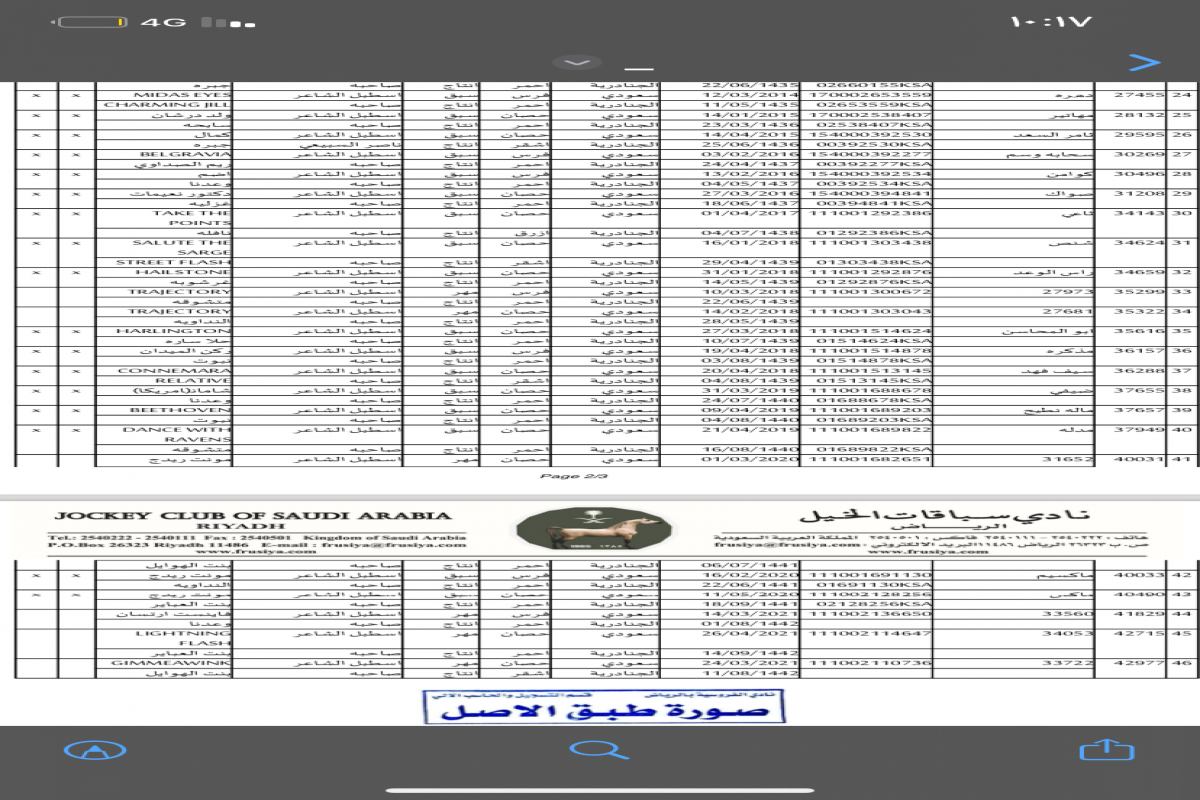
Task: Tap the battery indicator in status bar
Action: tap(92, 22)
